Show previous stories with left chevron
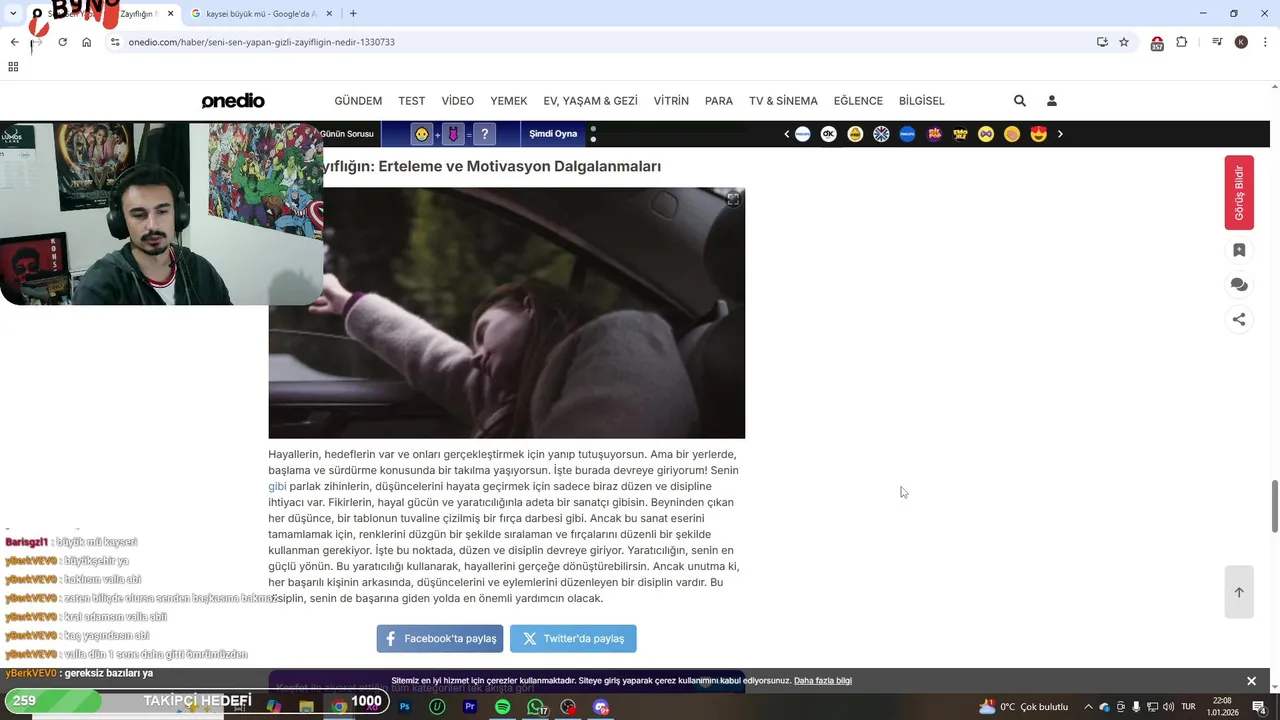 (786, 134)
